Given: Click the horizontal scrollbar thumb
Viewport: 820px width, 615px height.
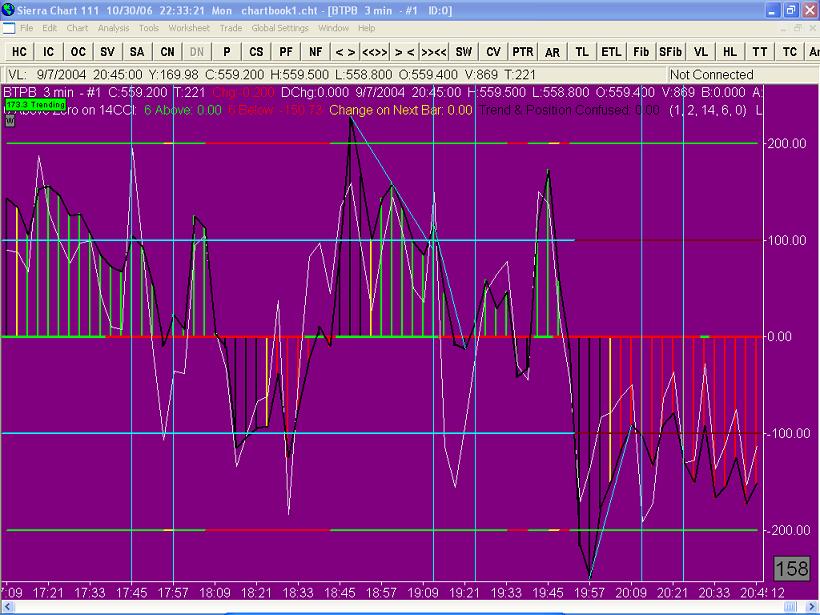Looking at the screenshot, I should [790, 607].
